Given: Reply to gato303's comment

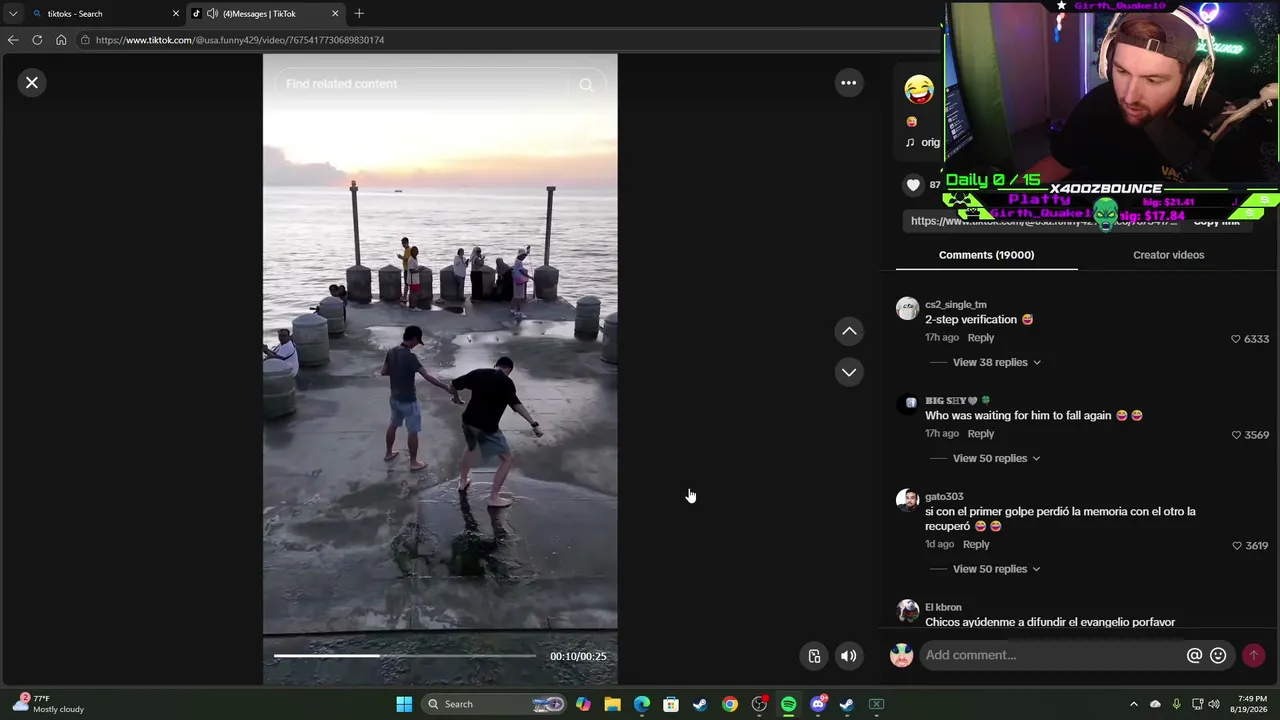Looking at the screenshot, I should coord(976,545).
